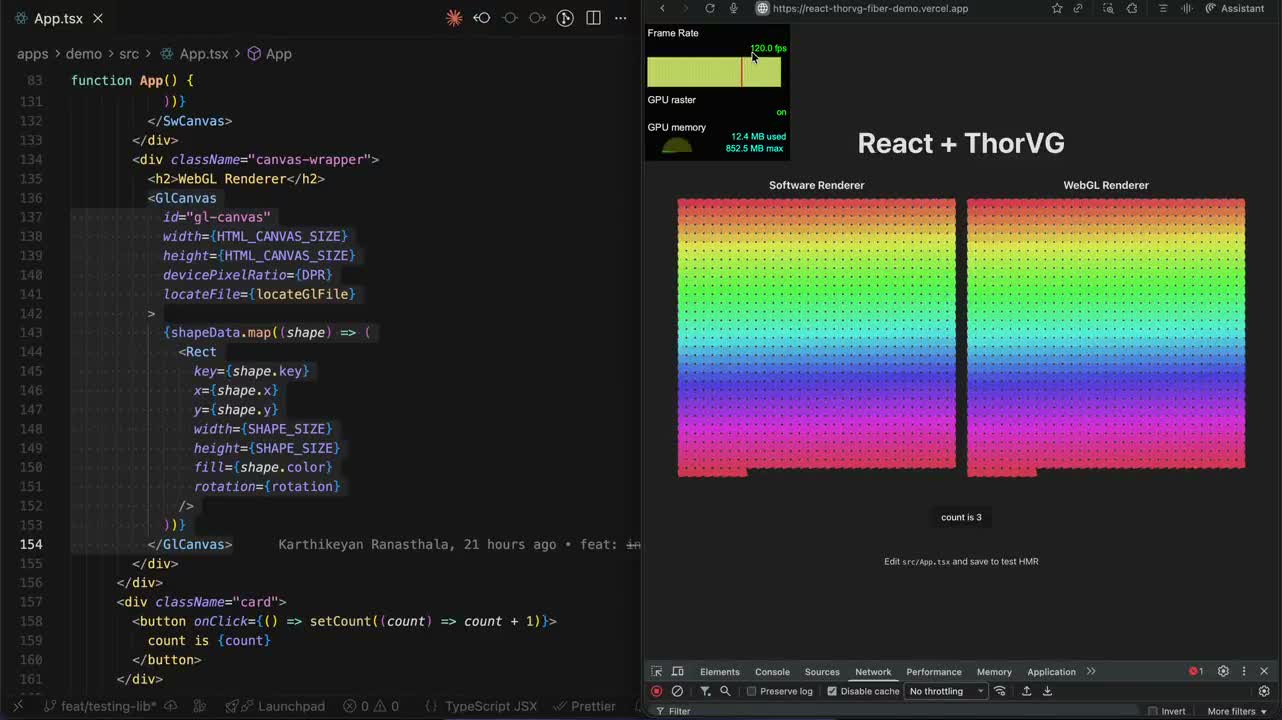Click the Software Renderer canvas
This screenshot has width=1282, height=720.
pos(816,337)
